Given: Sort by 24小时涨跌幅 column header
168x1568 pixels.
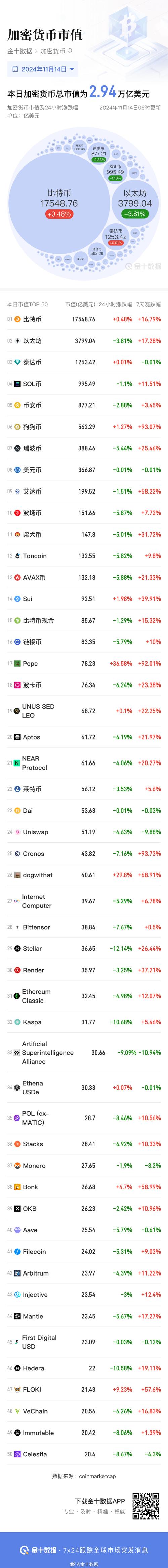Looking at the screenshot, I should pyautogui.click(x=115, y=304).
